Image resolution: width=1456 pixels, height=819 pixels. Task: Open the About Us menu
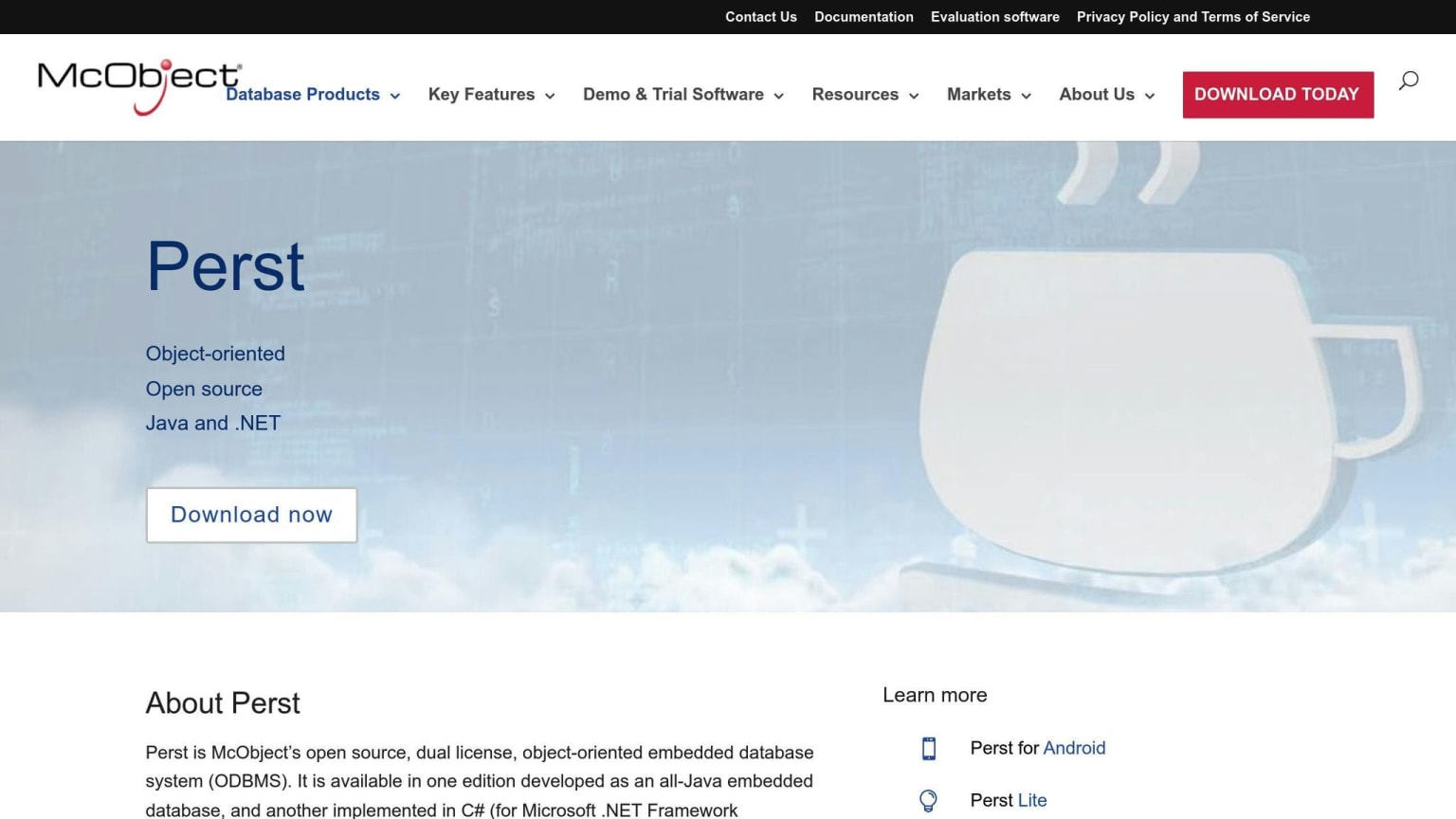click(1097, 95)
